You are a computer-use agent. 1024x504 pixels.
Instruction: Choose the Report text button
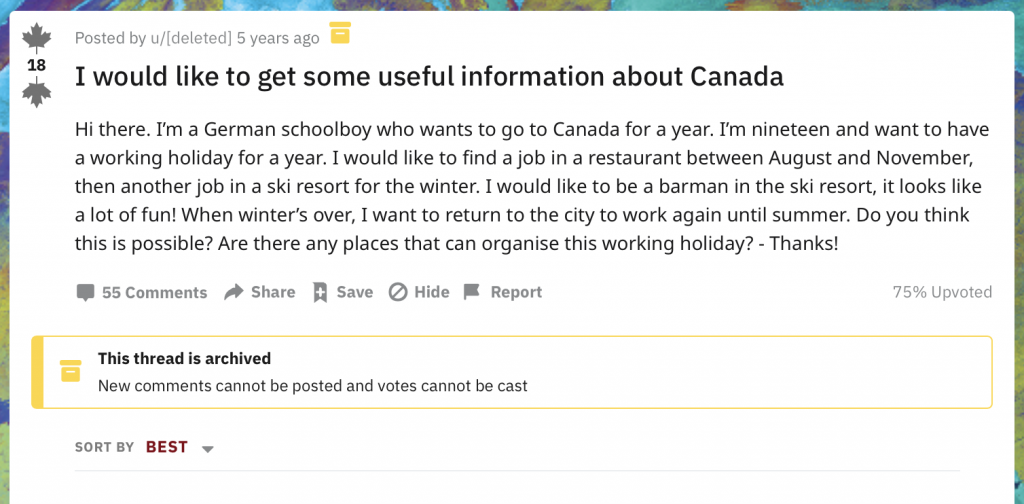coord(516,292)
